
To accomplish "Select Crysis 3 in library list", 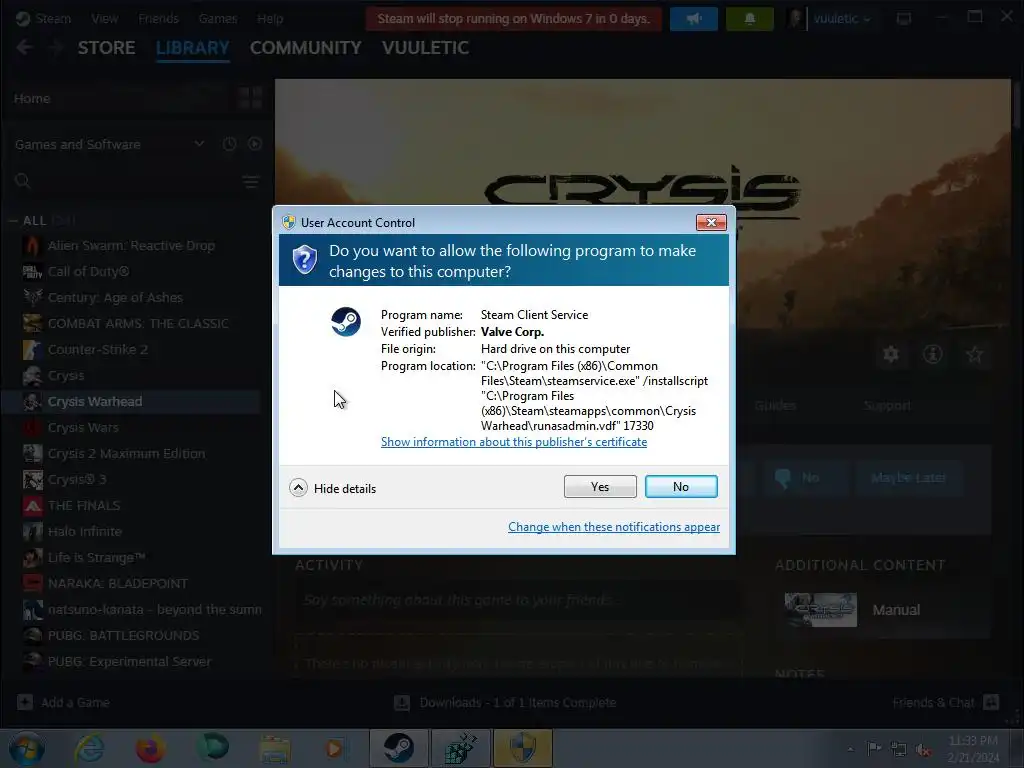I will tap(76, 479).
